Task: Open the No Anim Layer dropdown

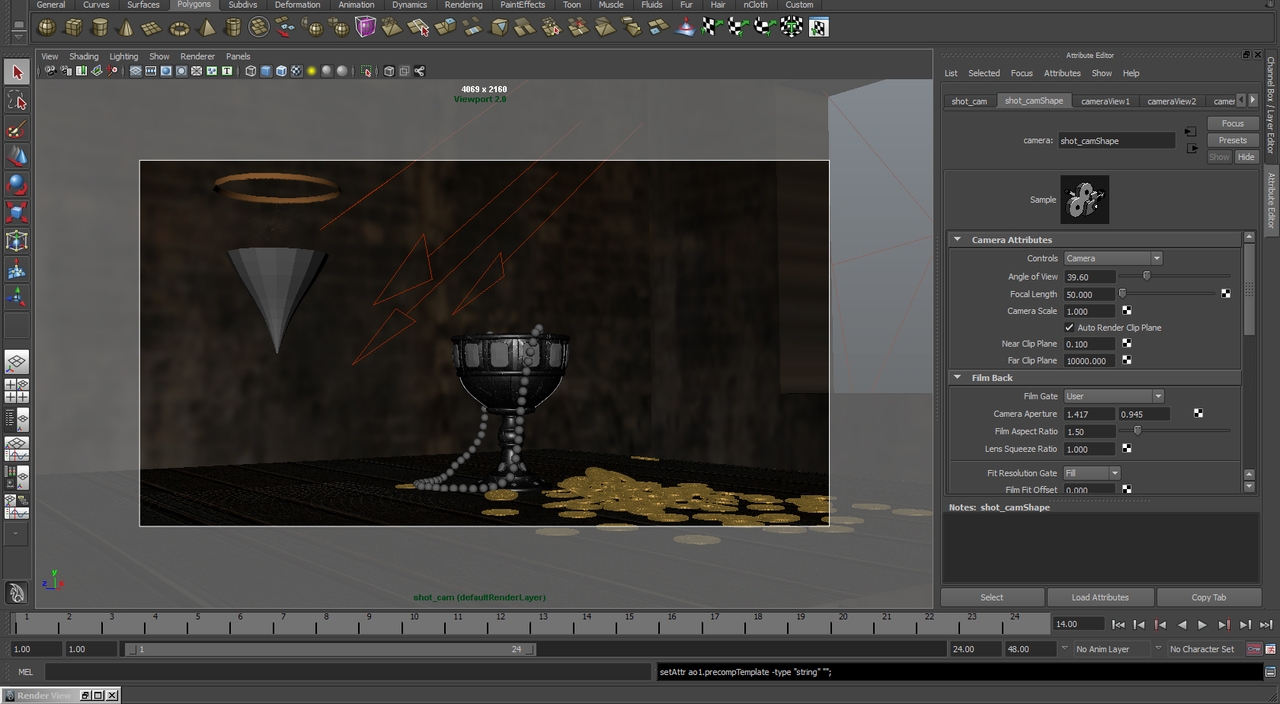Action: pyautogui.click(x=1112, y=649)
